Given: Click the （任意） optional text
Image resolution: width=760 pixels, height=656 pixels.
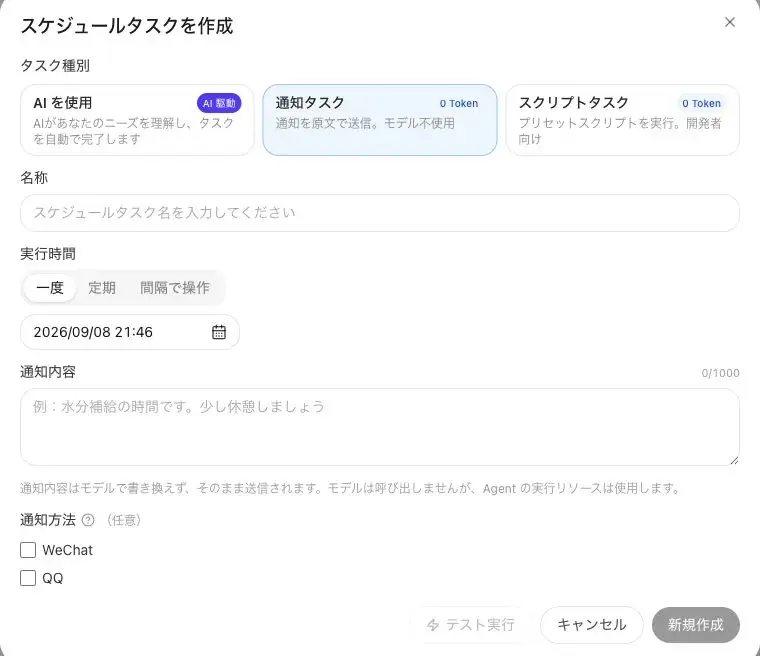Looking at the screenshot, I should (124, 520).
